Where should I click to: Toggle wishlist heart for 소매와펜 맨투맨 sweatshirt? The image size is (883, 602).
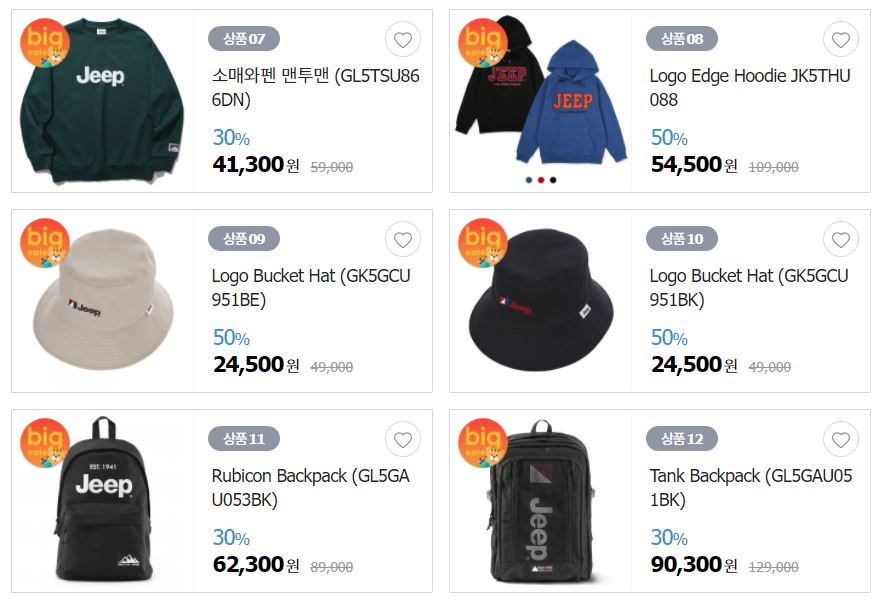(x=403, y=39)
